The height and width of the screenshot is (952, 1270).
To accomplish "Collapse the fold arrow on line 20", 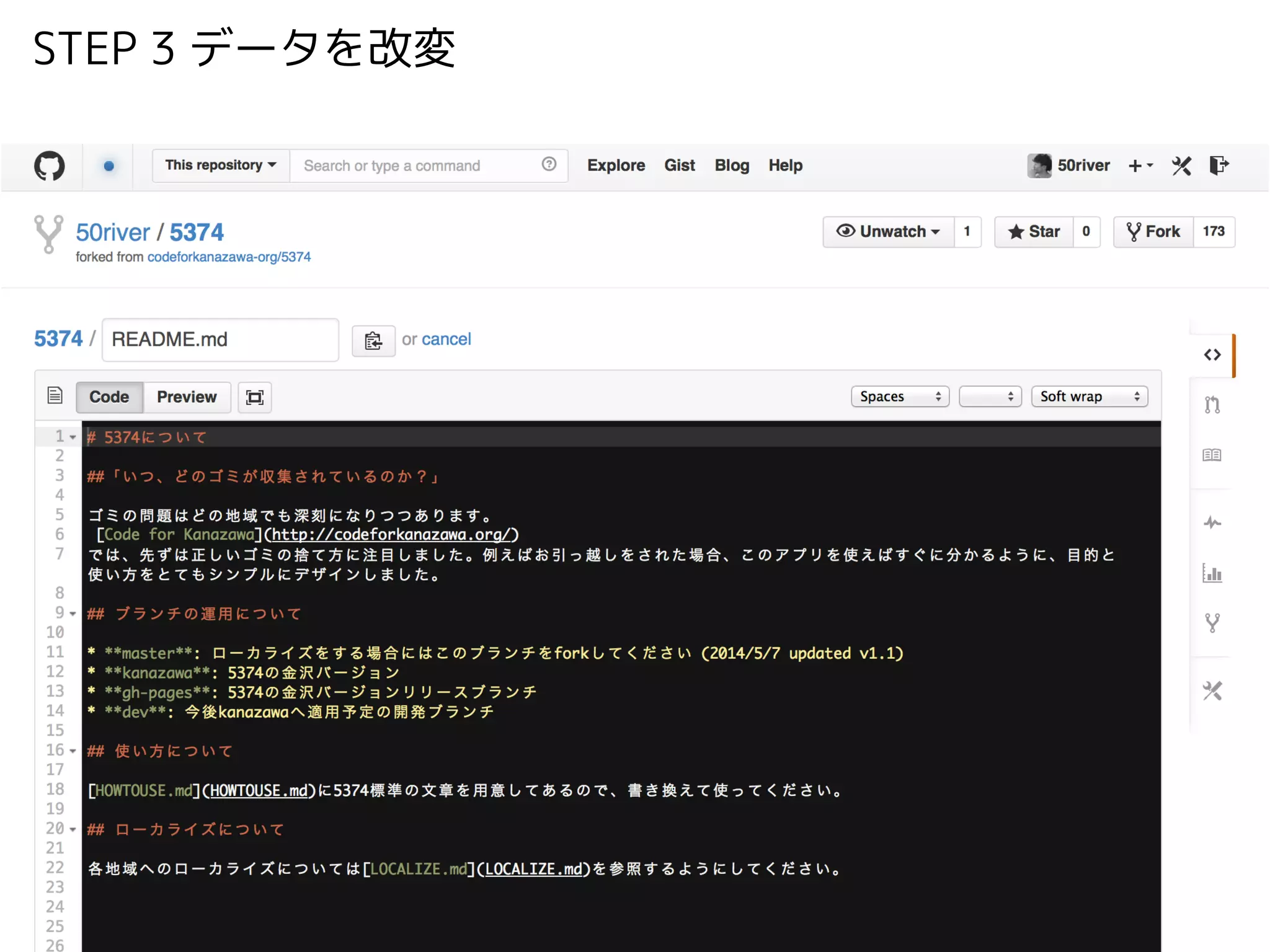I will click(73, 830).
